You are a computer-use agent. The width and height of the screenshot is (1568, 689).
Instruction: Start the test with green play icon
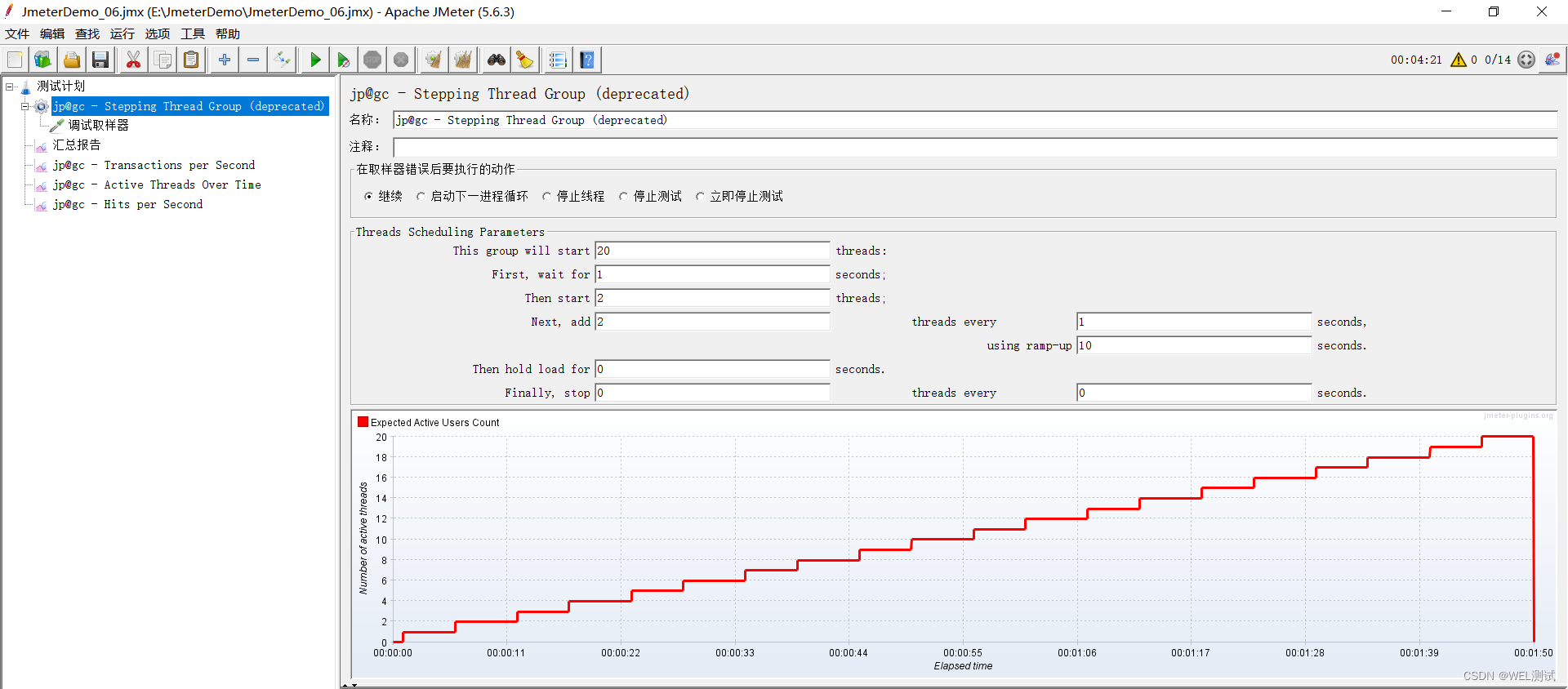pyautogui.click(x=315, y=60)
